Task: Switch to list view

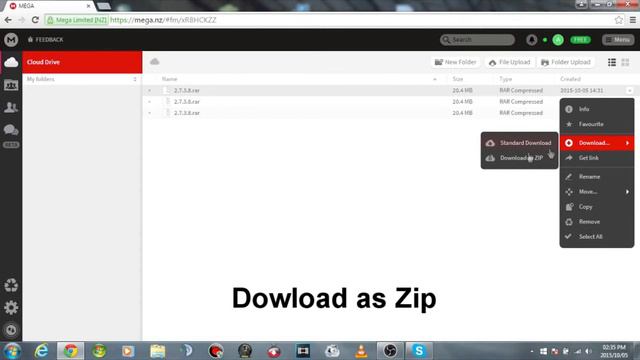Action: [611, 62]
